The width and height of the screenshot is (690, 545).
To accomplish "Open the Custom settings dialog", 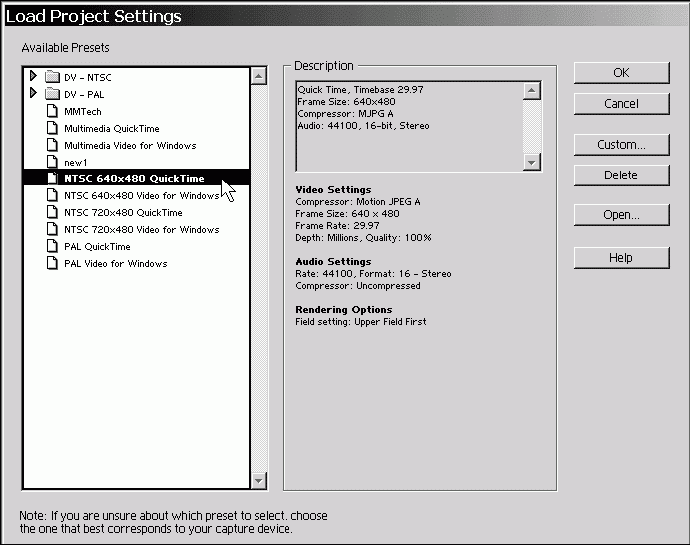I will [x=621, y=145].
